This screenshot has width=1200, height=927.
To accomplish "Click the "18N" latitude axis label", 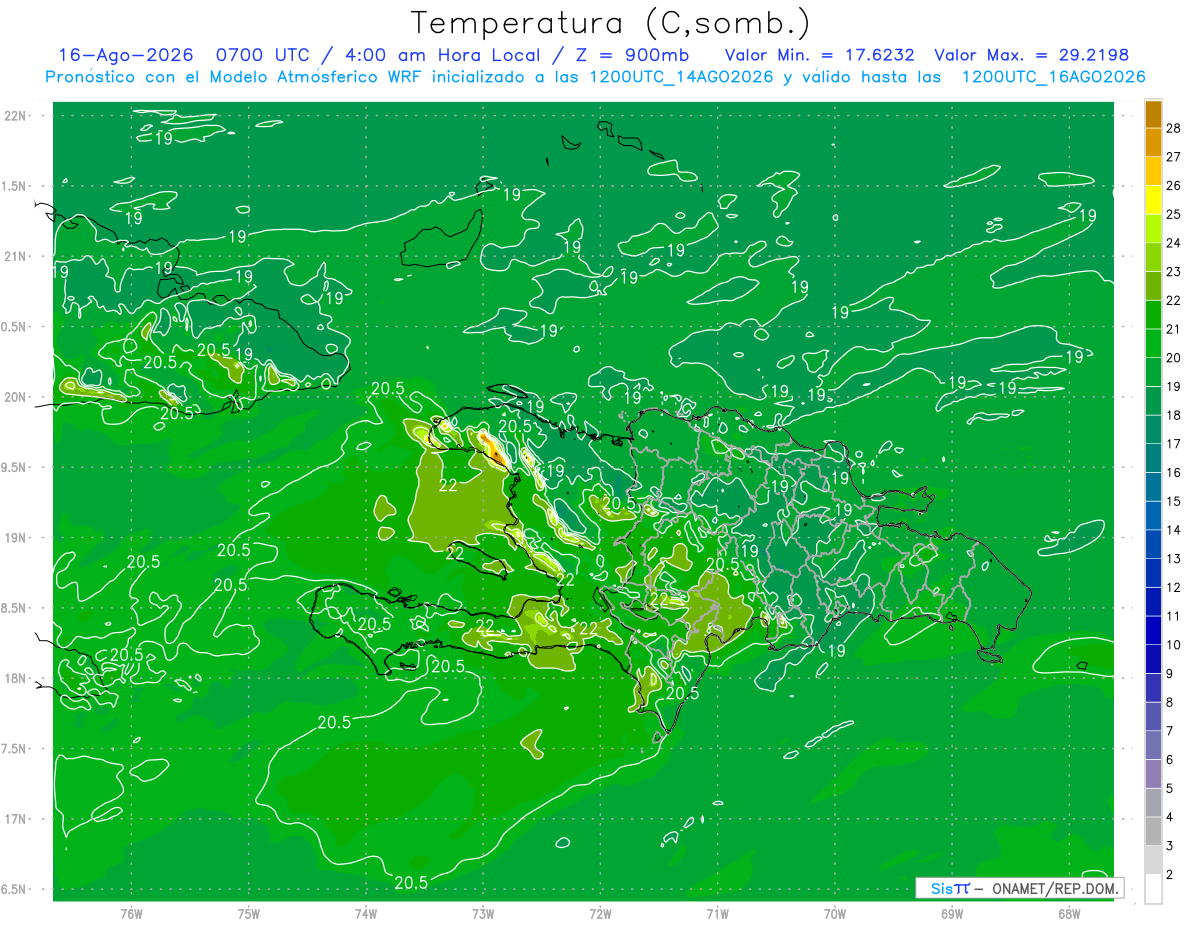I will point(17,678).
